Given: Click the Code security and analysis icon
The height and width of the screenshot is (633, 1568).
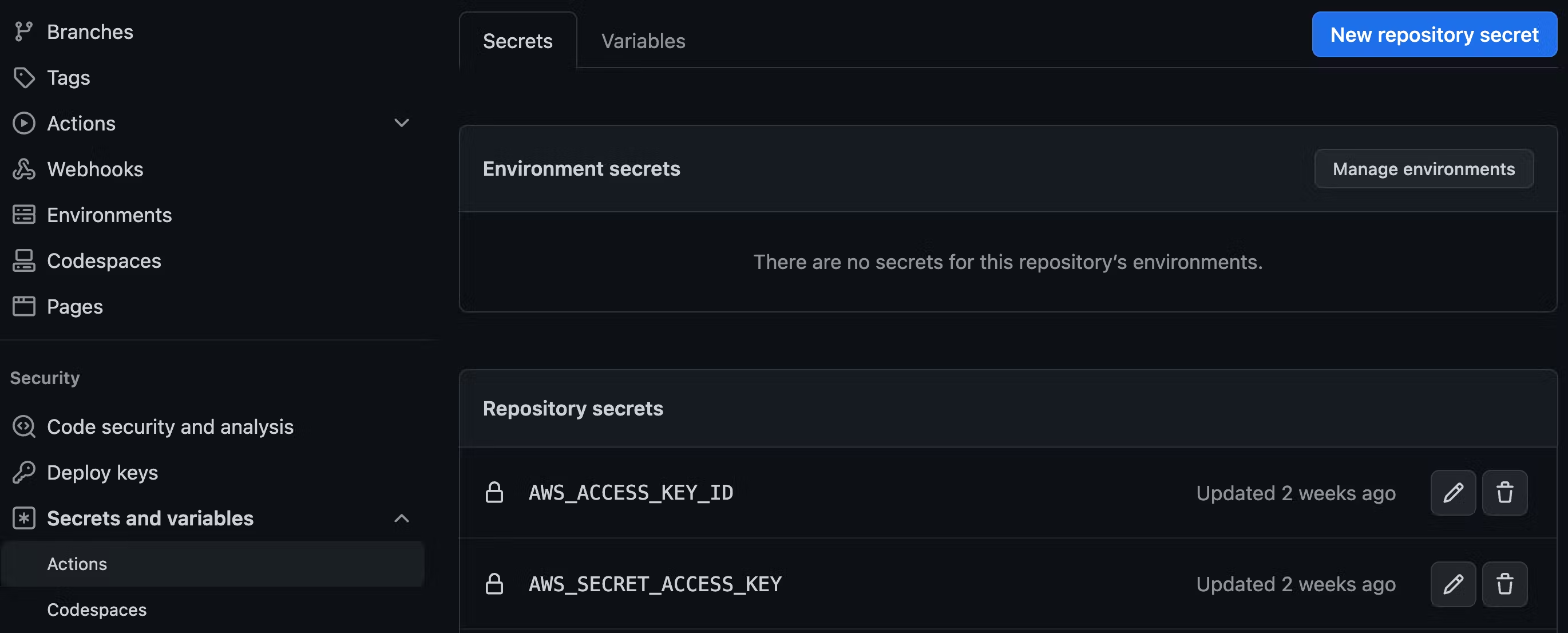Looking at the screenshot, I should [23, 426].
